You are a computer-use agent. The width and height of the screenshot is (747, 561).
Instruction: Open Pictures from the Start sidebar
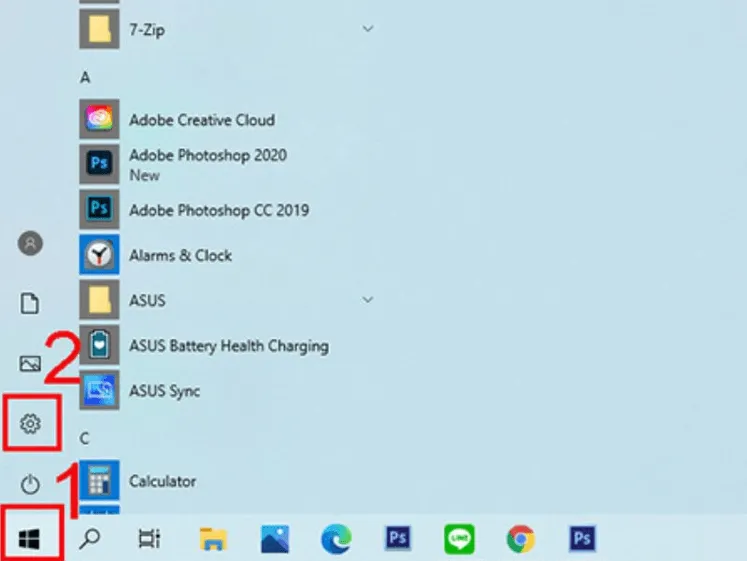pos(31,363)
